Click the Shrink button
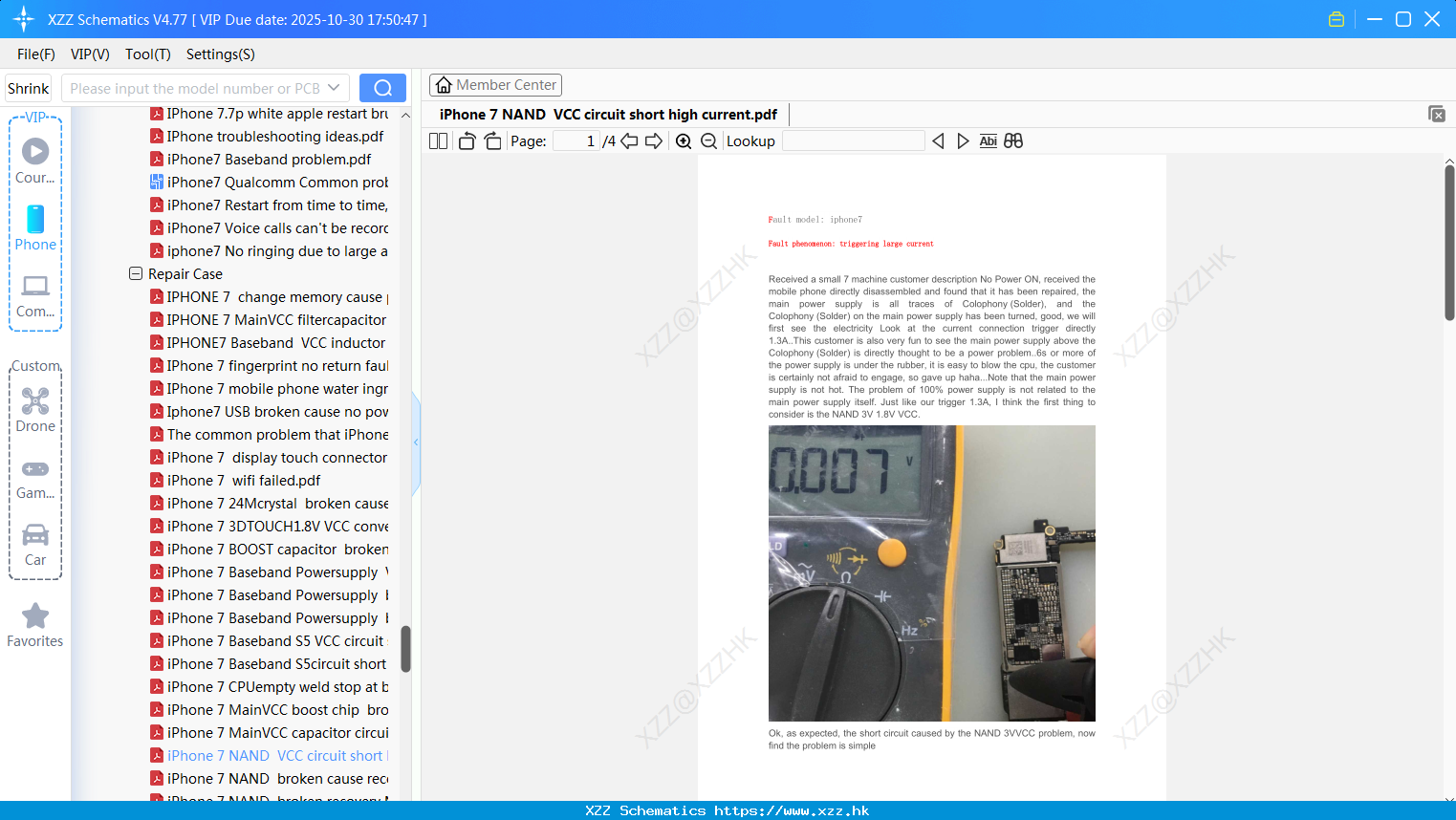1456x820 pixels. [x=29, y=88]
